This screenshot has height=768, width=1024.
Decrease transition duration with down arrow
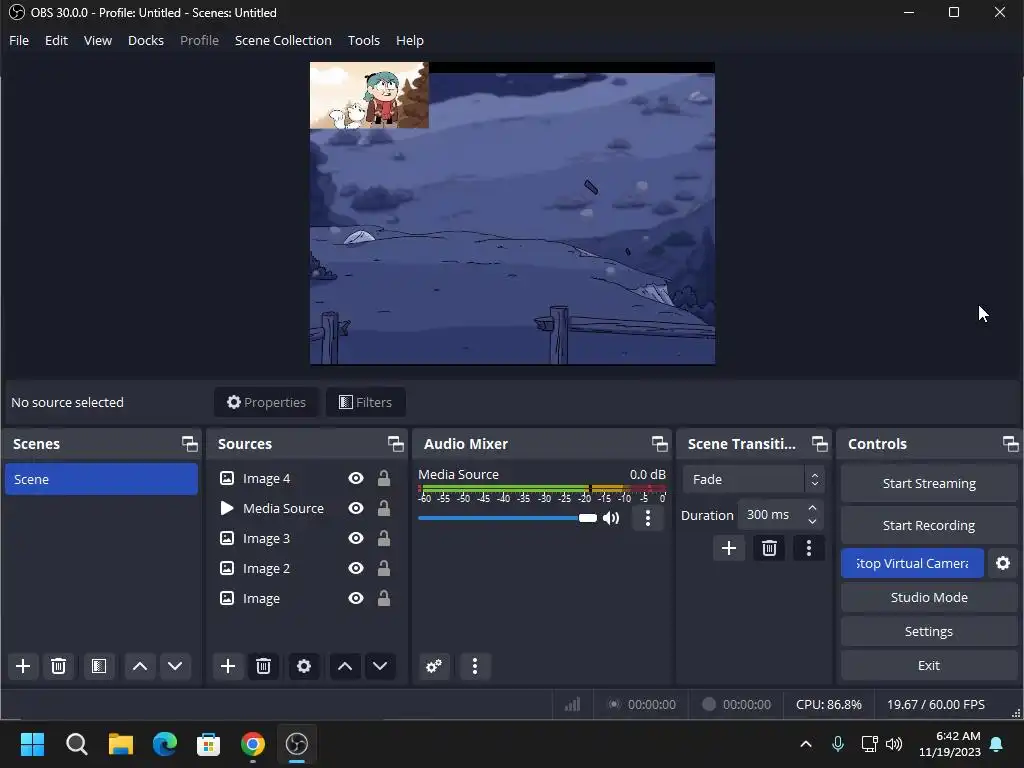pos(812,521)
